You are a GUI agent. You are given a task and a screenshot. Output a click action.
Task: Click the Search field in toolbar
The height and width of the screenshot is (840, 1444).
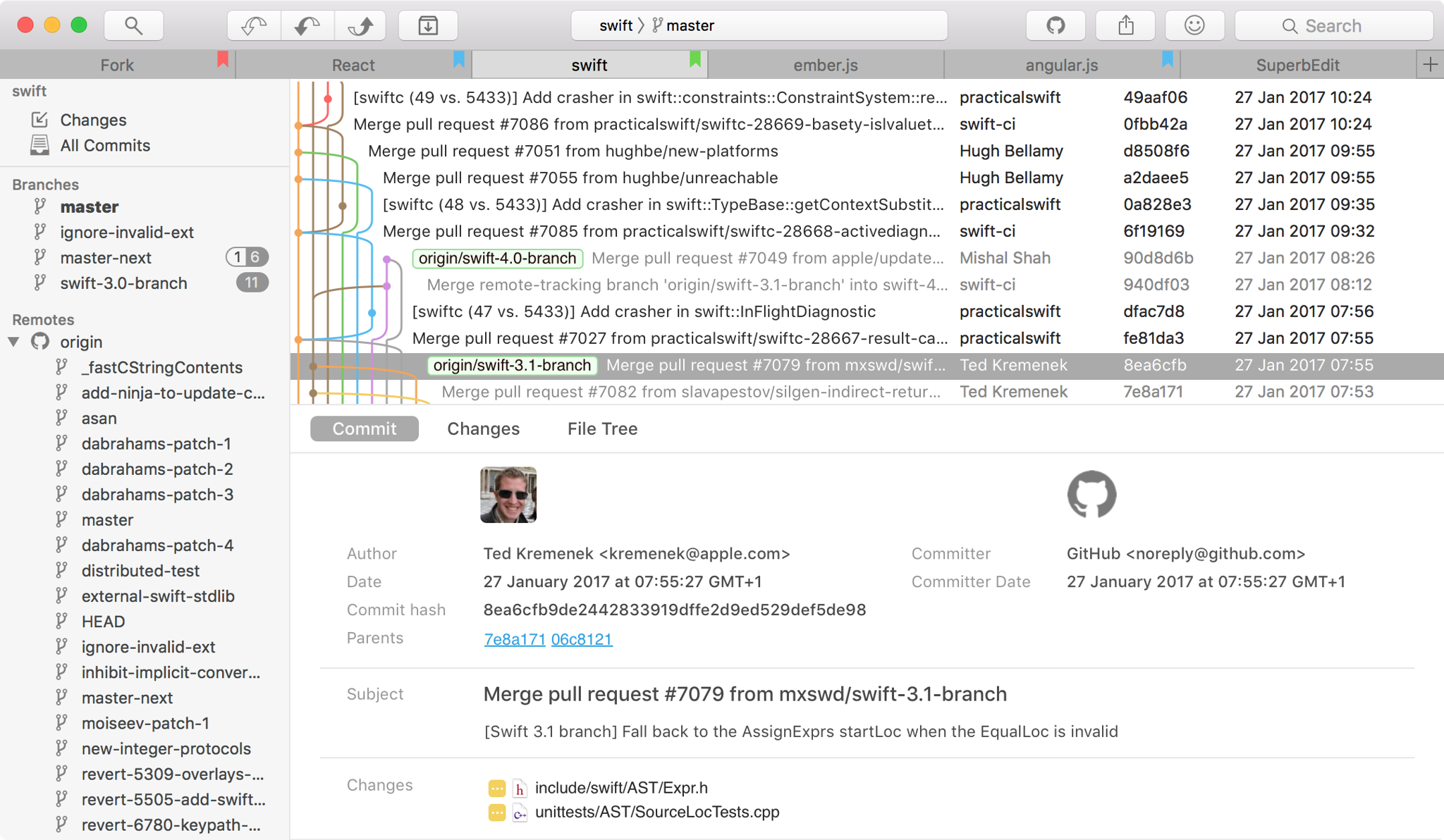[x=1334, y=26]
